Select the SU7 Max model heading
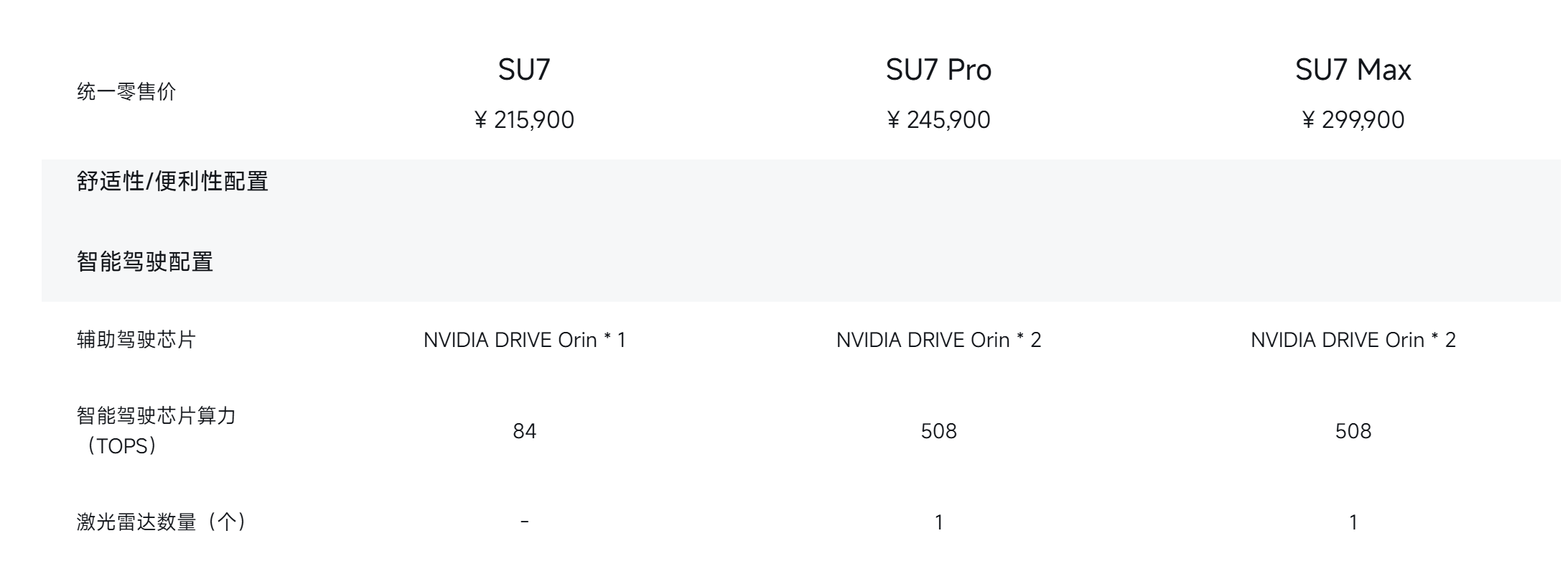 [x=1353, y=70]
